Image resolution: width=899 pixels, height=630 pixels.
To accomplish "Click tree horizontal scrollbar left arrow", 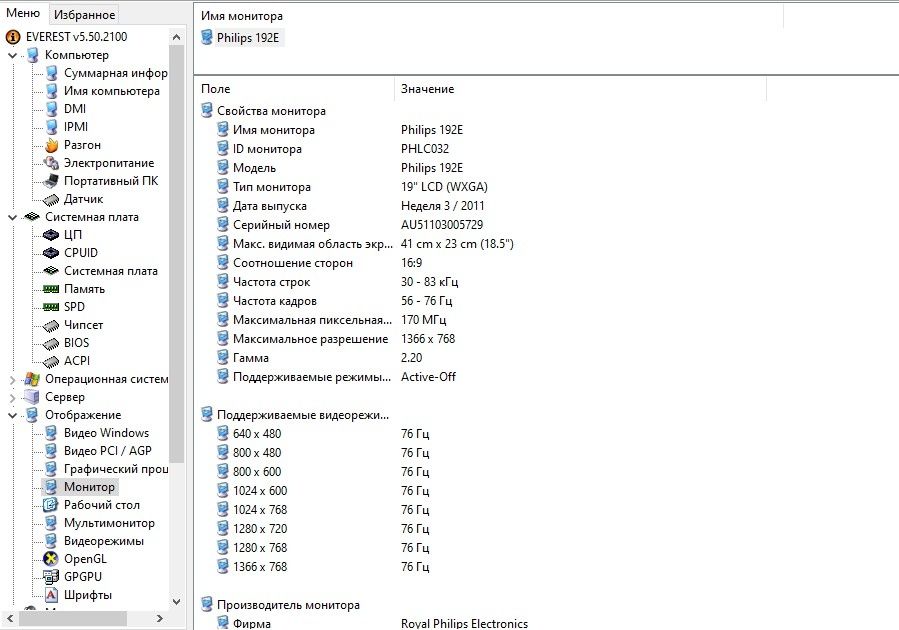I will coord(9,619).
